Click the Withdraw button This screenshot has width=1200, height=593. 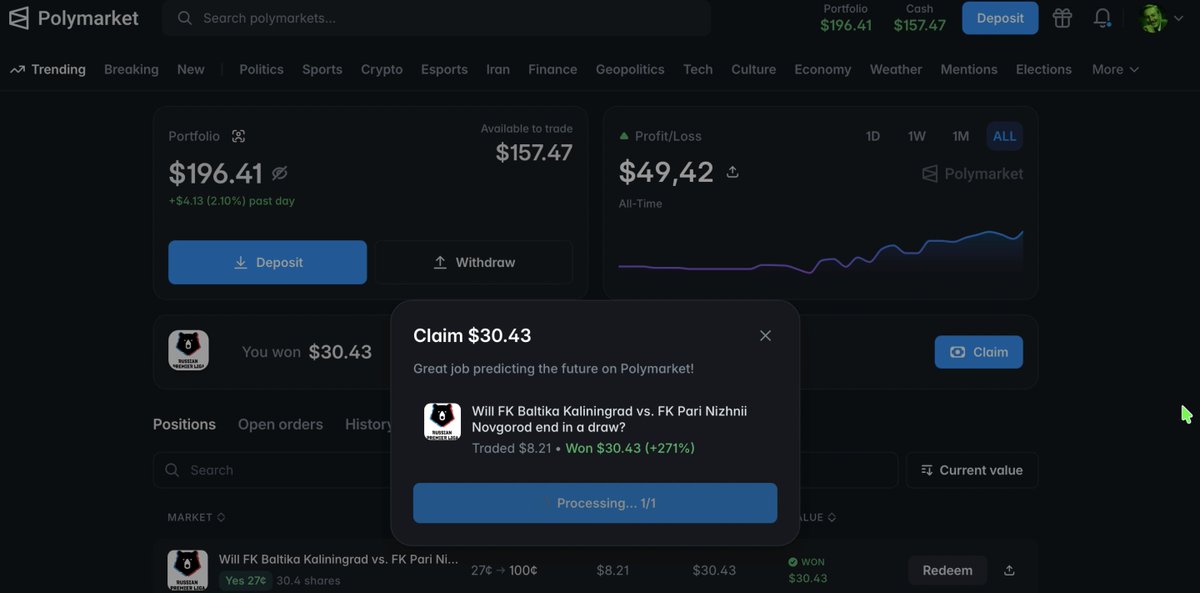474,262
